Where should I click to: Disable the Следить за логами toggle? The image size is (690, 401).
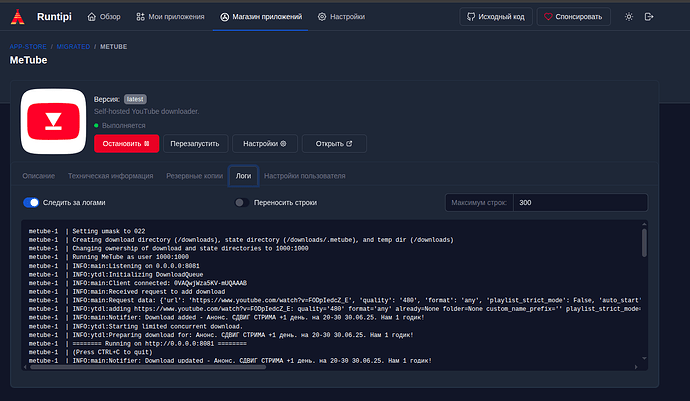(31, 202)
